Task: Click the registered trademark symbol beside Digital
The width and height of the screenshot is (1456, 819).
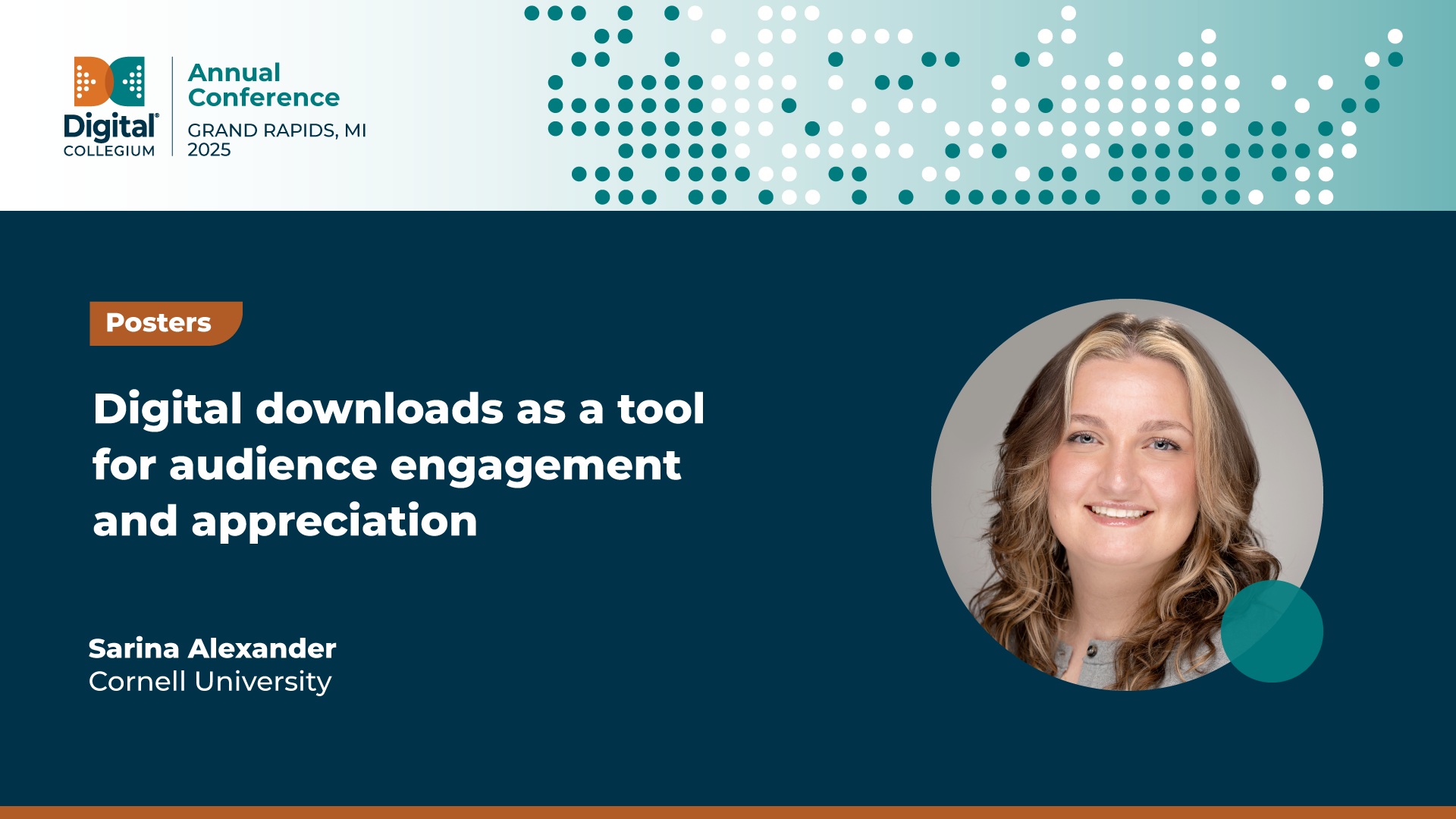Action: (158, 115)
